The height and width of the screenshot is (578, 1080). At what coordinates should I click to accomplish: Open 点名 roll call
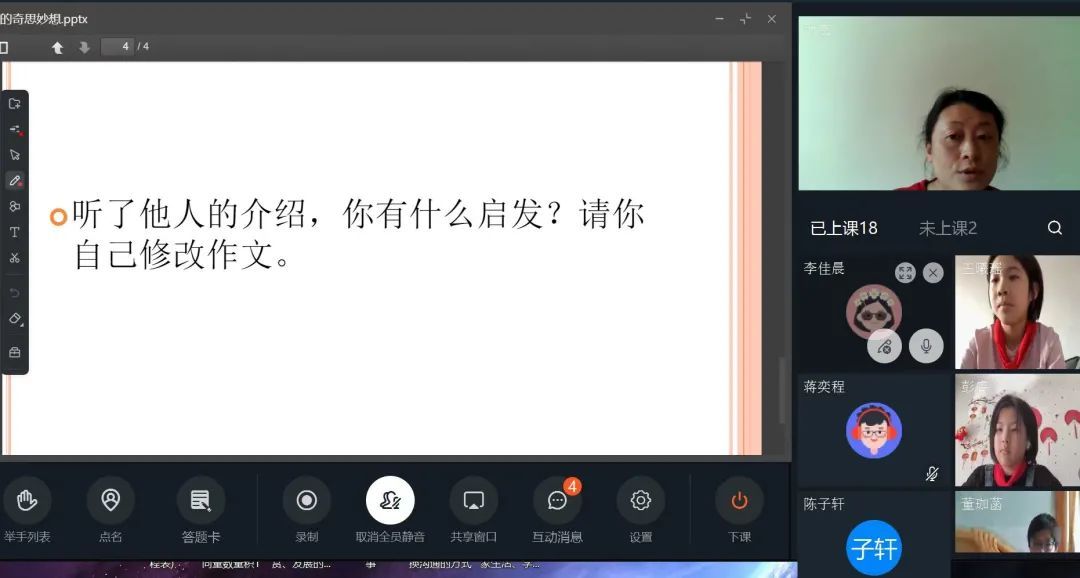click(x=110, y=510)
